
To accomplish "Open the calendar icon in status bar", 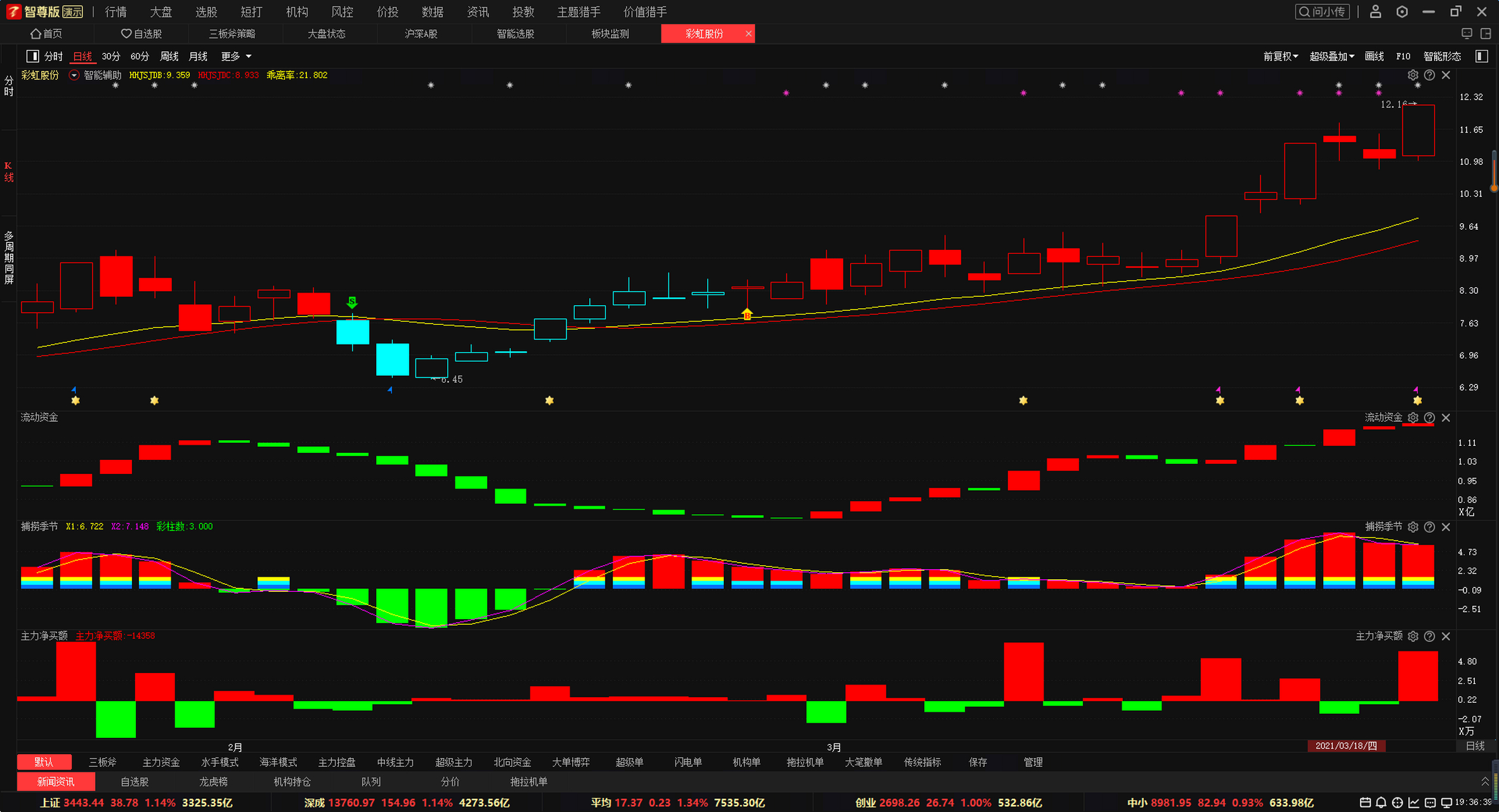I will [x=1365, y=802].
